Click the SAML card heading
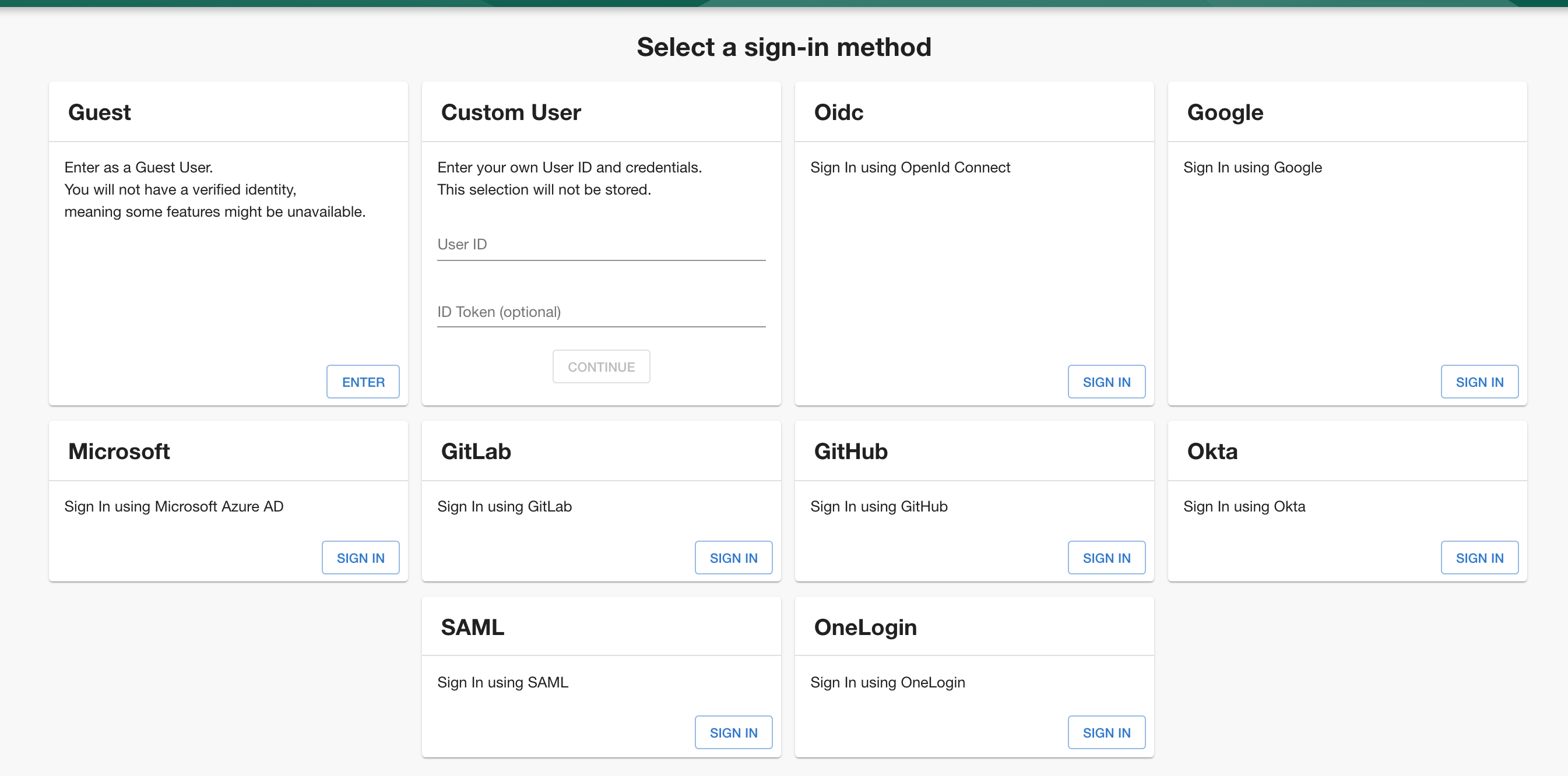The width and height of the screenshot is (1568, 776). point(472,627)
